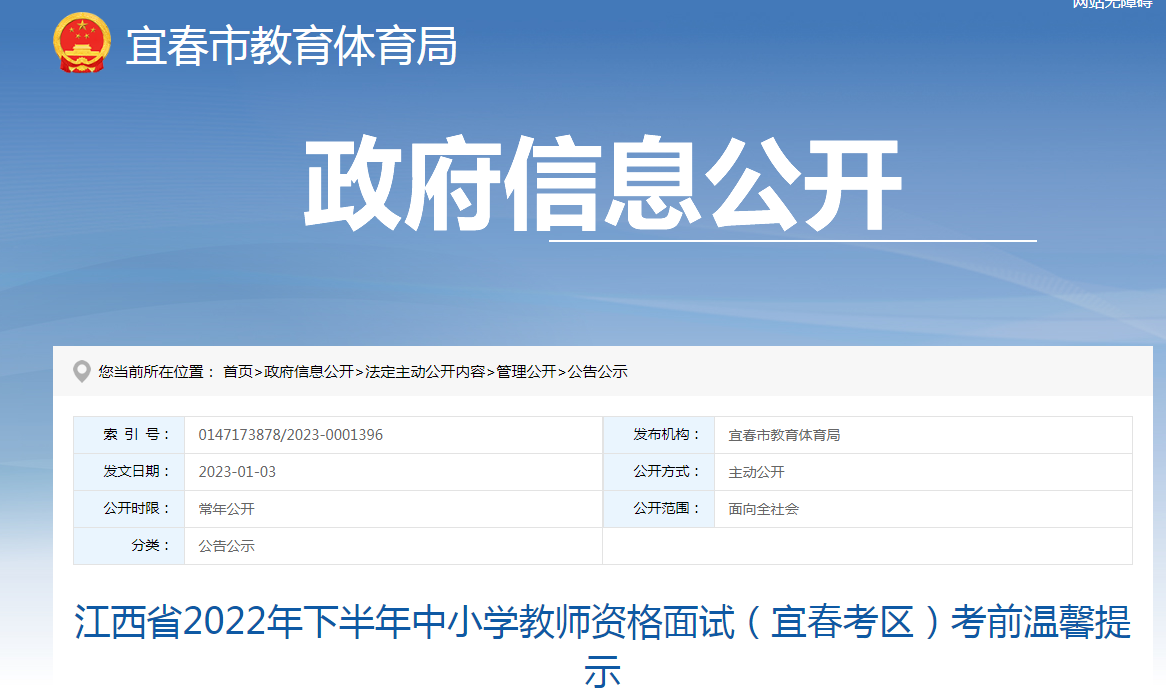
Task: Open 法定主动公开内容 breadcrumb link
Action: coord(425,372)
